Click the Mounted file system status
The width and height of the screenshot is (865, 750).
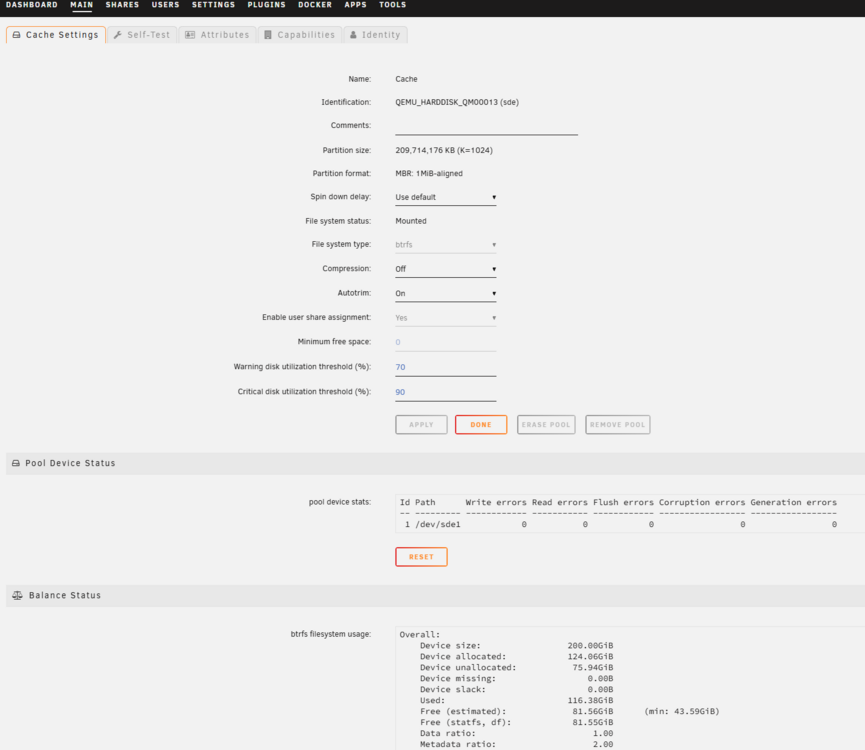(x=410, y=221)
